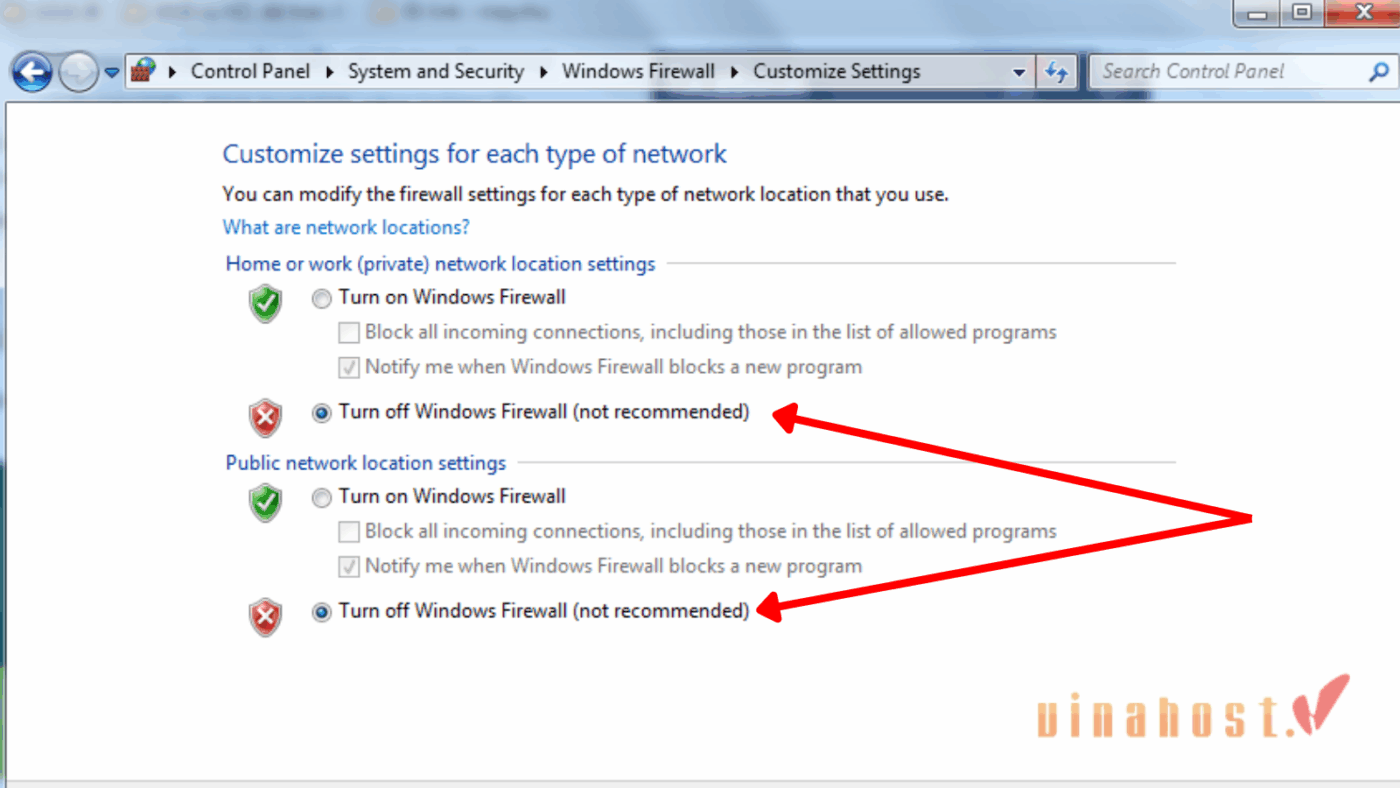Select Turn on Windows Firewall for public networks
Screen dimensions: 1400x788
pos(321,497)
